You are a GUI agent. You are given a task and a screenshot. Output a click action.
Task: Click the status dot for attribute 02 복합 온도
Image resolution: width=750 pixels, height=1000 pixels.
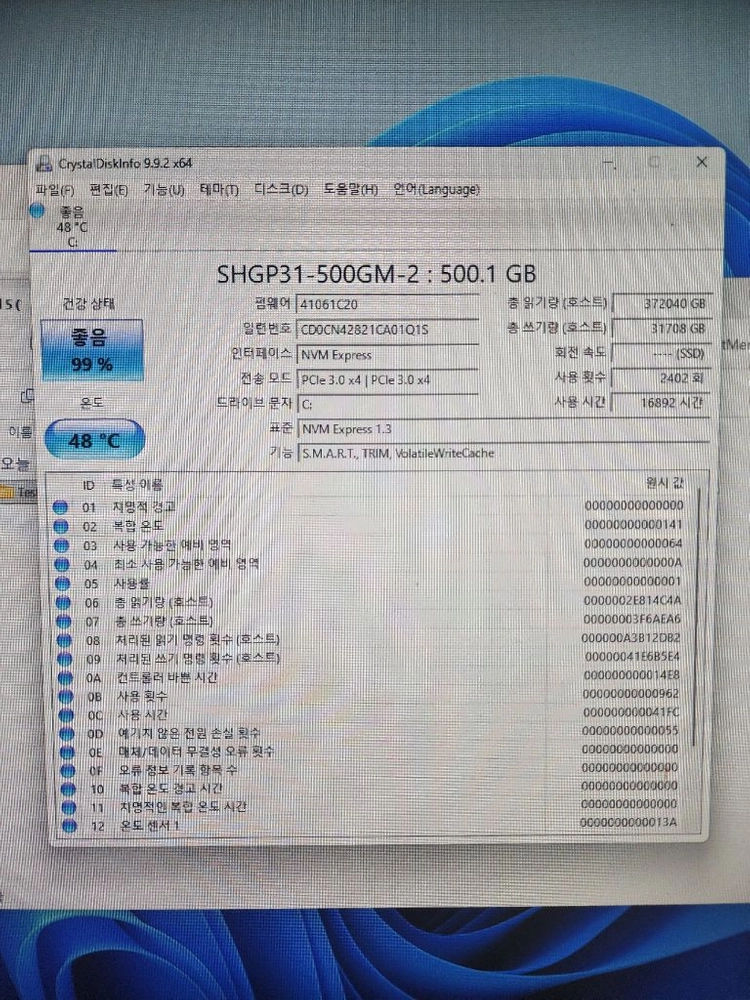tap(61, 527)
